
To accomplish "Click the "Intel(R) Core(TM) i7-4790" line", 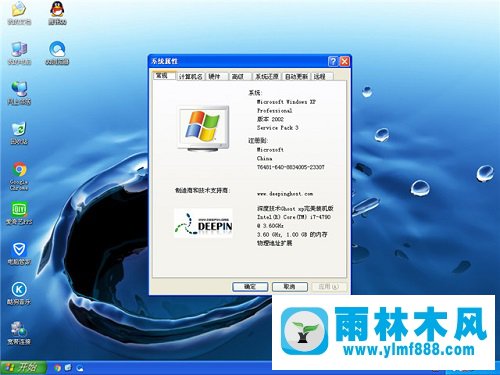I will [294, 217].
